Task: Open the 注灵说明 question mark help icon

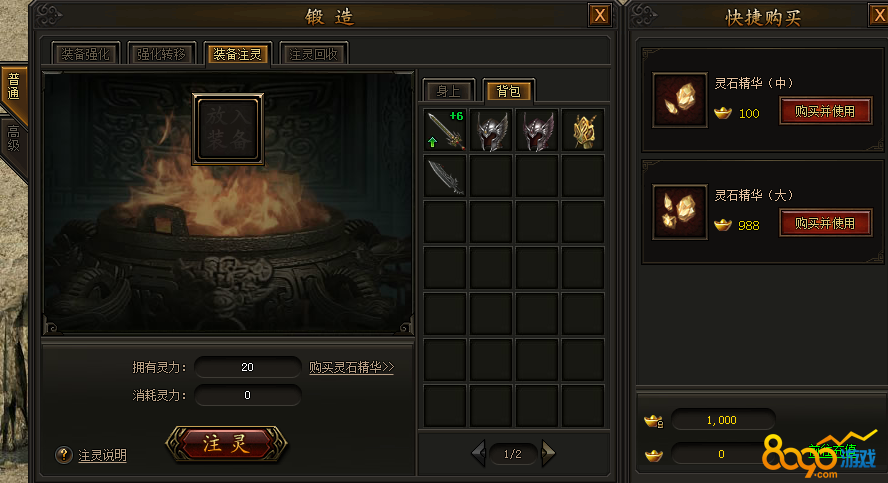Action: click(x=64, y=454)
